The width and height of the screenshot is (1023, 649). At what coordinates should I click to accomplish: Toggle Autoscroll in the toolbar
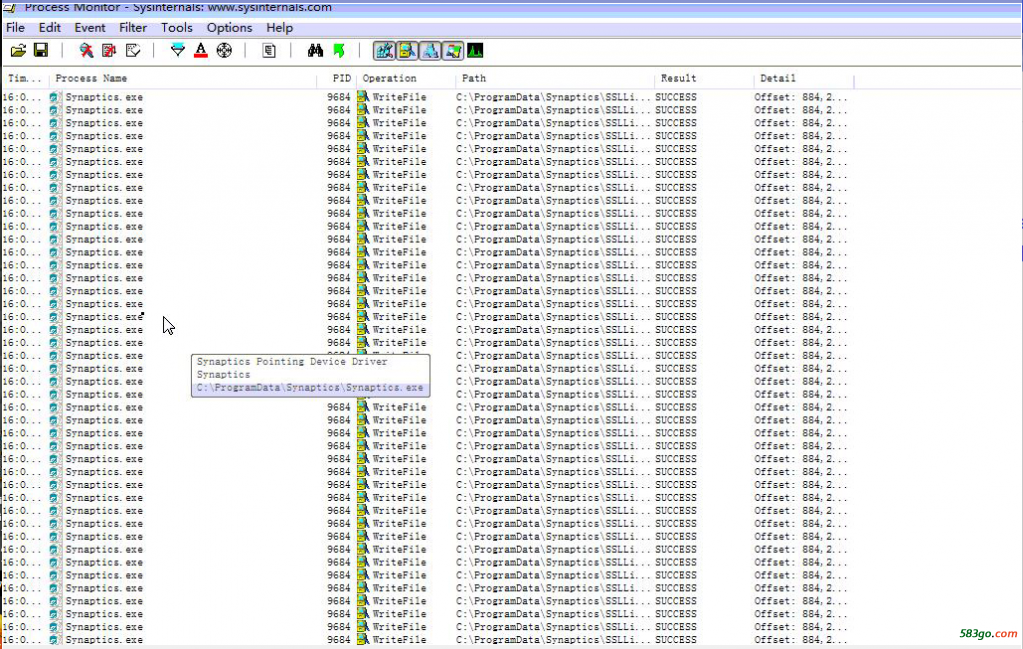tap(109, 50)
